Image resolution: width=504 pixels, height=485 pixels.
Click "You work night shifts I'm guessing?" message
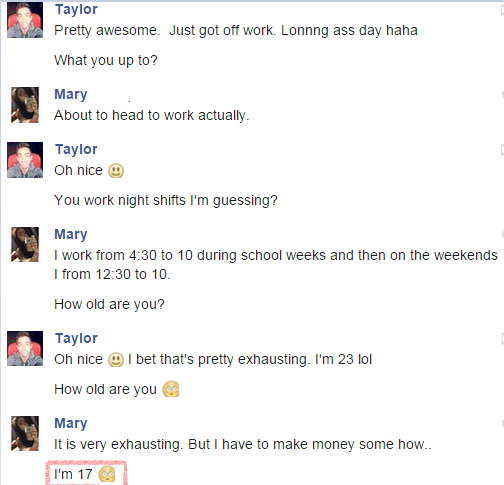pyautogui.click(x=166, y=201)
